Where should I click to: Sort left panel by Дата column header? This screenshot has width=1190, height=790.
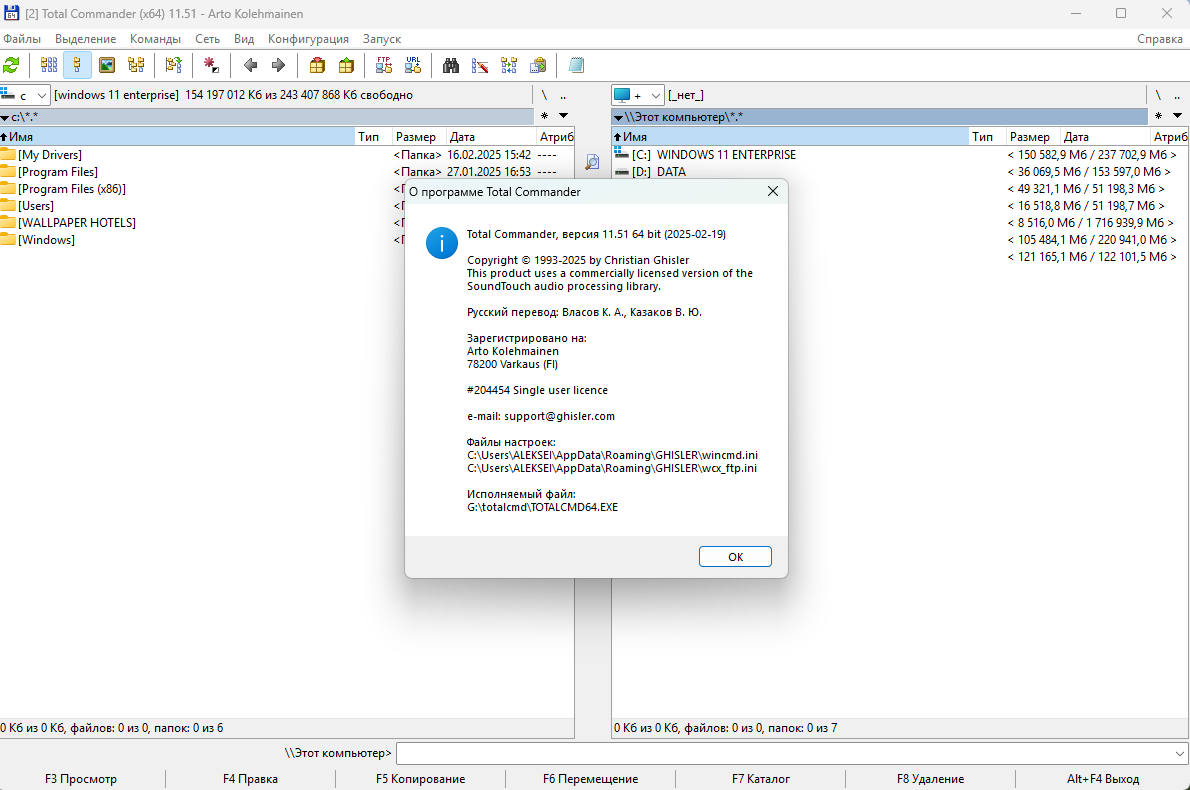491,137
